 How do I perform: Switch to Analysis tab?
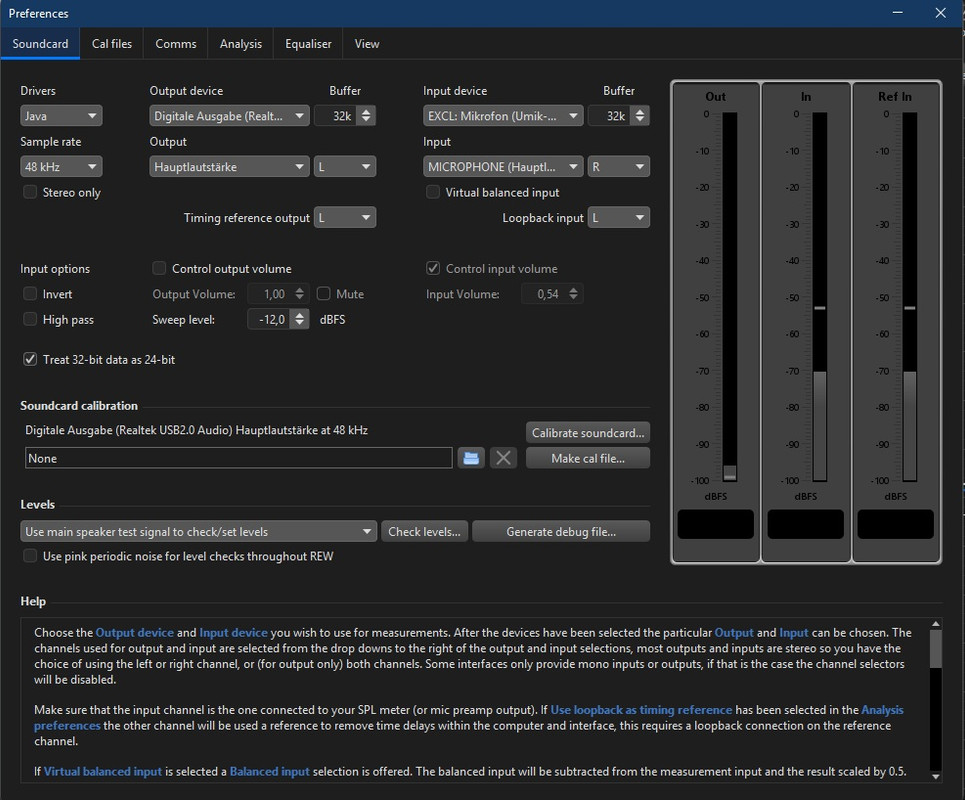[241, 44]
